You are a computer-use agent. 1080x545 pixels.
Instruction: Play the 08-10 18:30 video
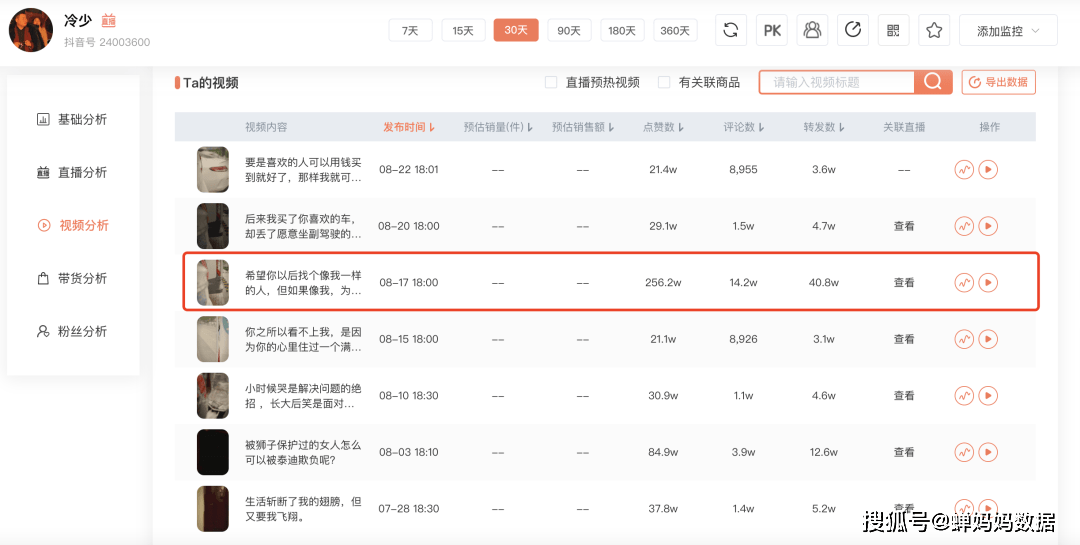click(x=988, y=395)
